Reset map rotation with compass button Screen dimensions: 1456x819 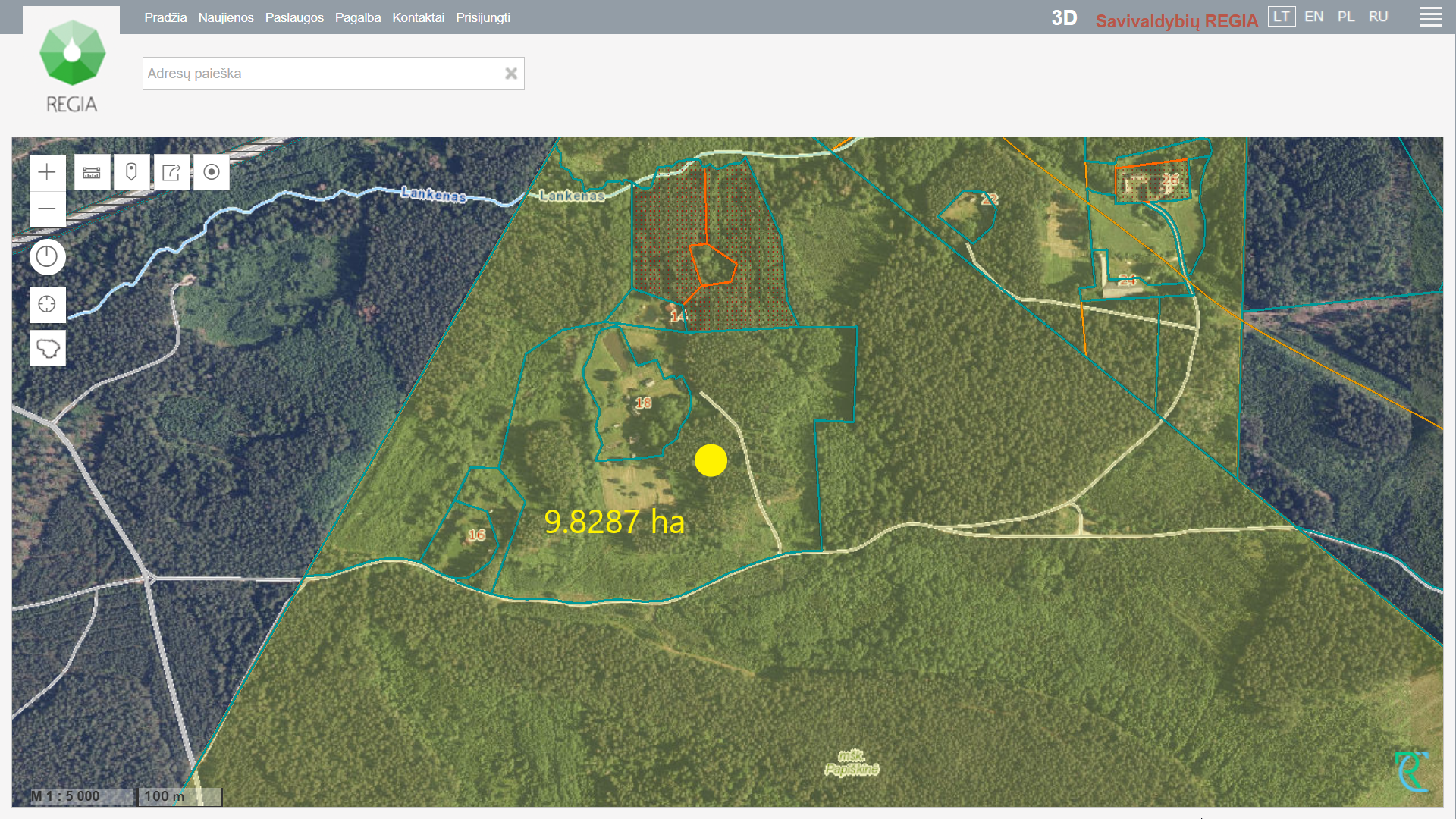[x=47, y=257]
